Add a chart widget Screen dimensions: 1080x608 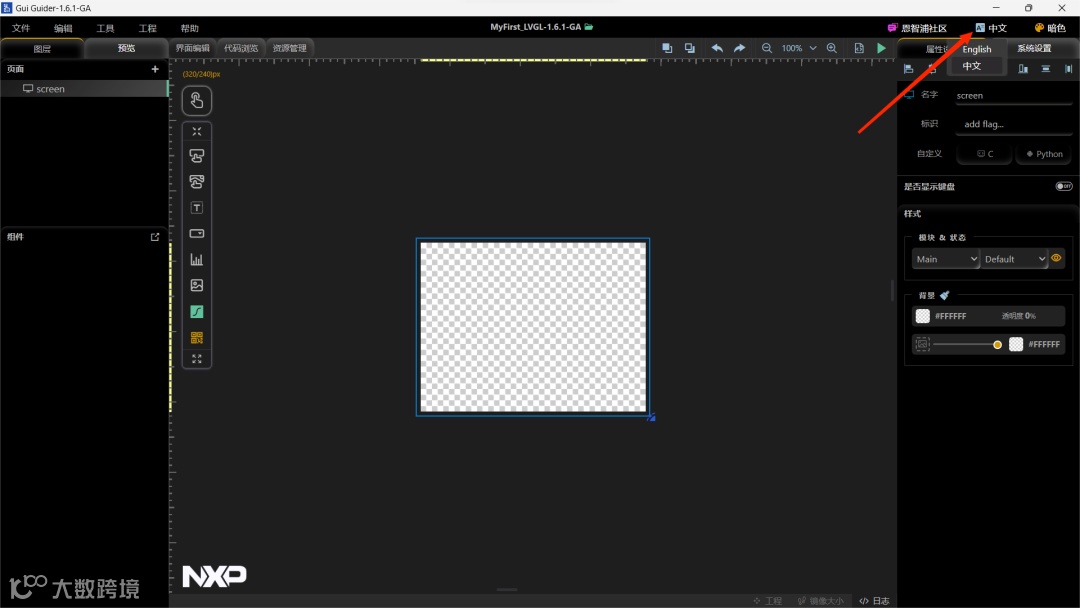tap(197, 260)
